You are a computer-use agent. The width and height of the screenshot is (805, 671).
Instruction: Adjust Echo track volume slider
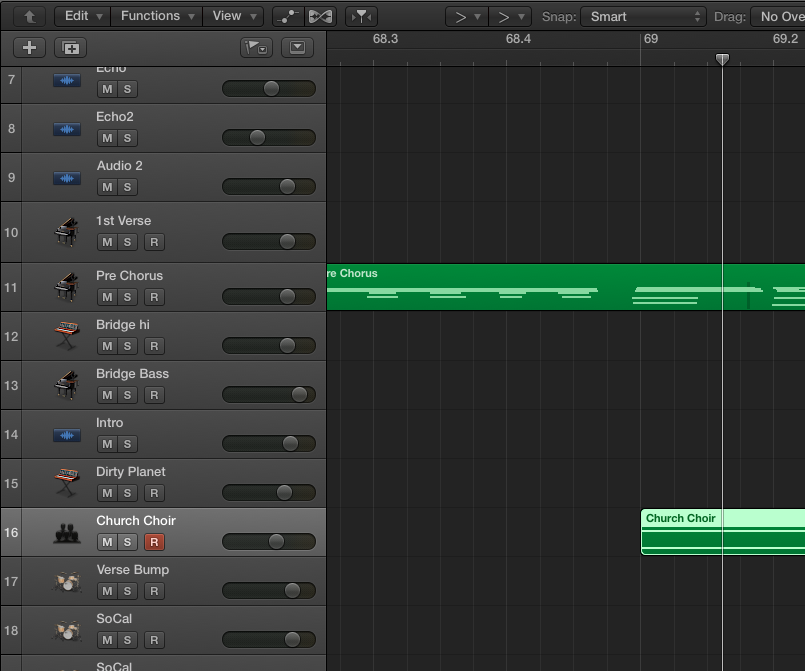(x=269, y=89)
